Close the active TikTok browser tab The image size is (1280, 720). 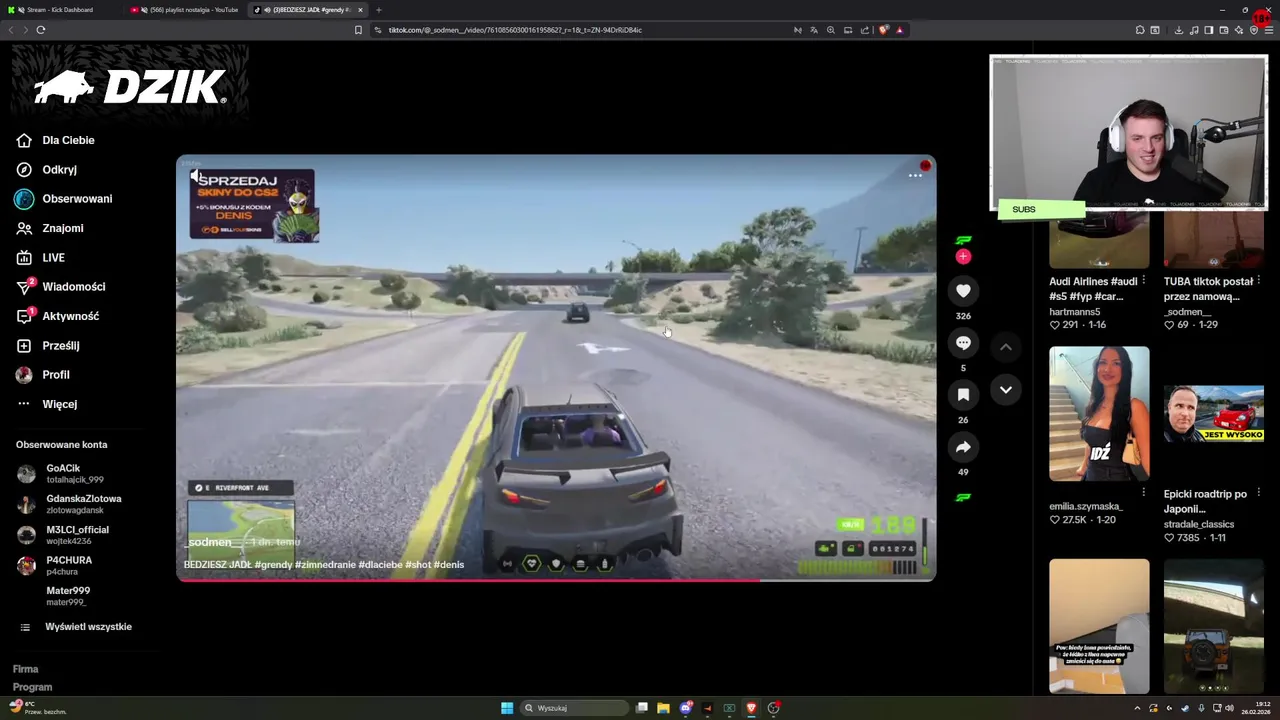pyautogui.click(x=360, y=10)
